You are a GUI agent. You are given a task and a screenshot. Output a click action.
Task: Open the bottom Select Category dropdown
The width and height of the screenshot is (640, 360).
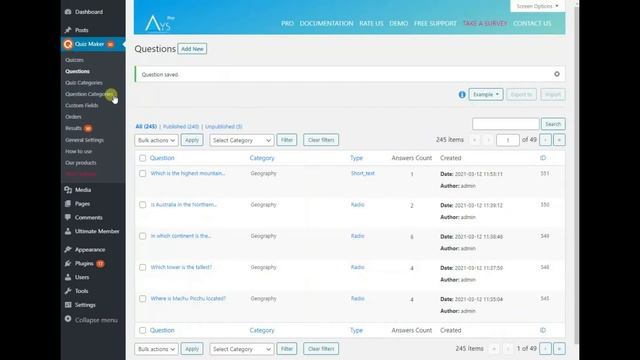241,349
